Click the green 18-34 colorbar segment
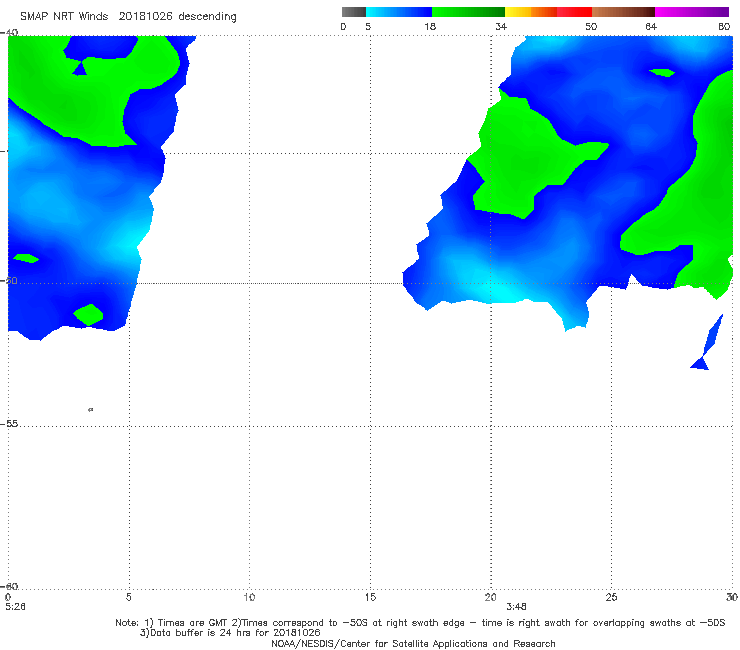Image resolution: width=740 pixels, height=650 pixels. 468,12
